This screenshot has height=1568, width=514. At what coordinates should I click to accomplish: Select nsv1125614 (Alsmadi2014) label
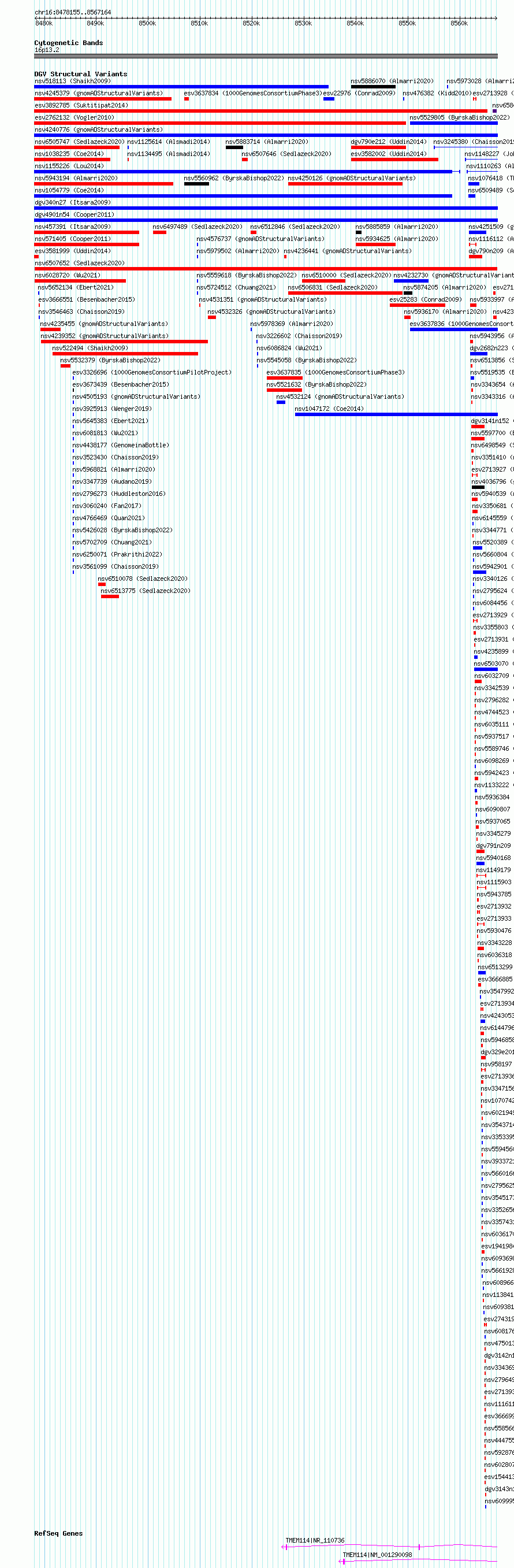[169, 142]
